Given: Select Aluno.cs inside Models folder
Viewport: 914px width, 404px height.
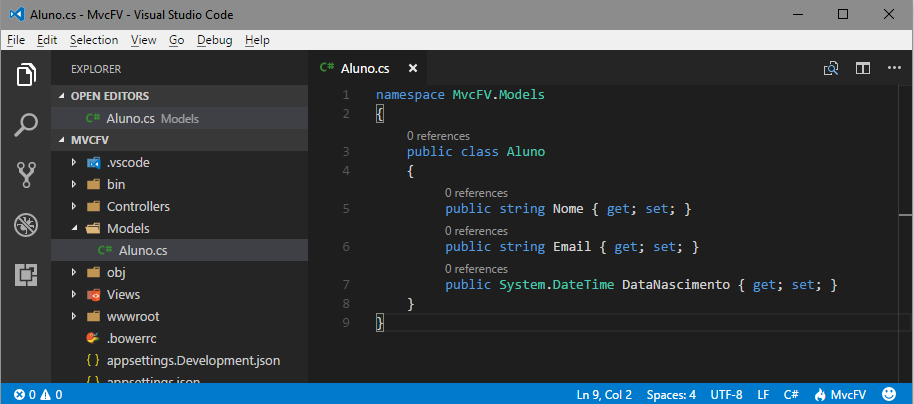Looking at the screenshot, I should [x=180, y=250].
